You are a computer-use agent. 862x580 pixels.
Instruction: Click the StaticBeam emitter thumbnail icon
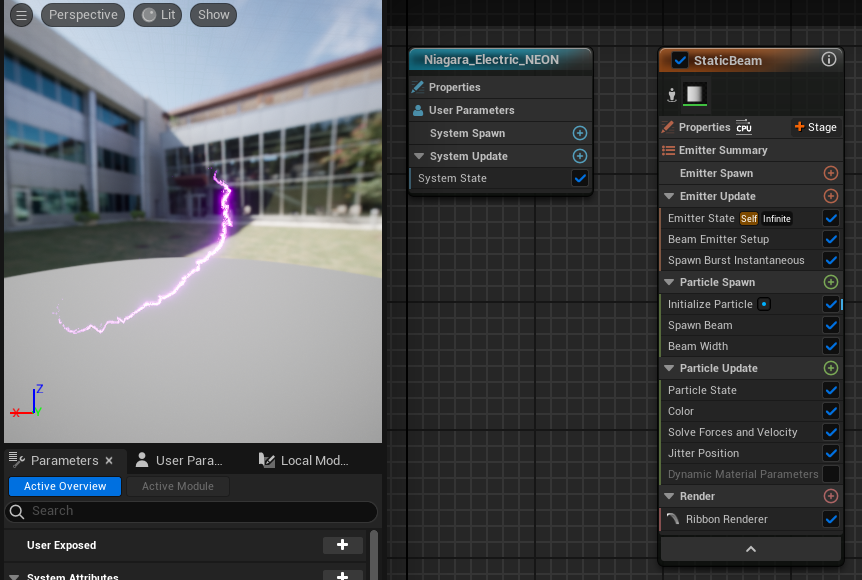pyautogui.click(x=694, y=94)
